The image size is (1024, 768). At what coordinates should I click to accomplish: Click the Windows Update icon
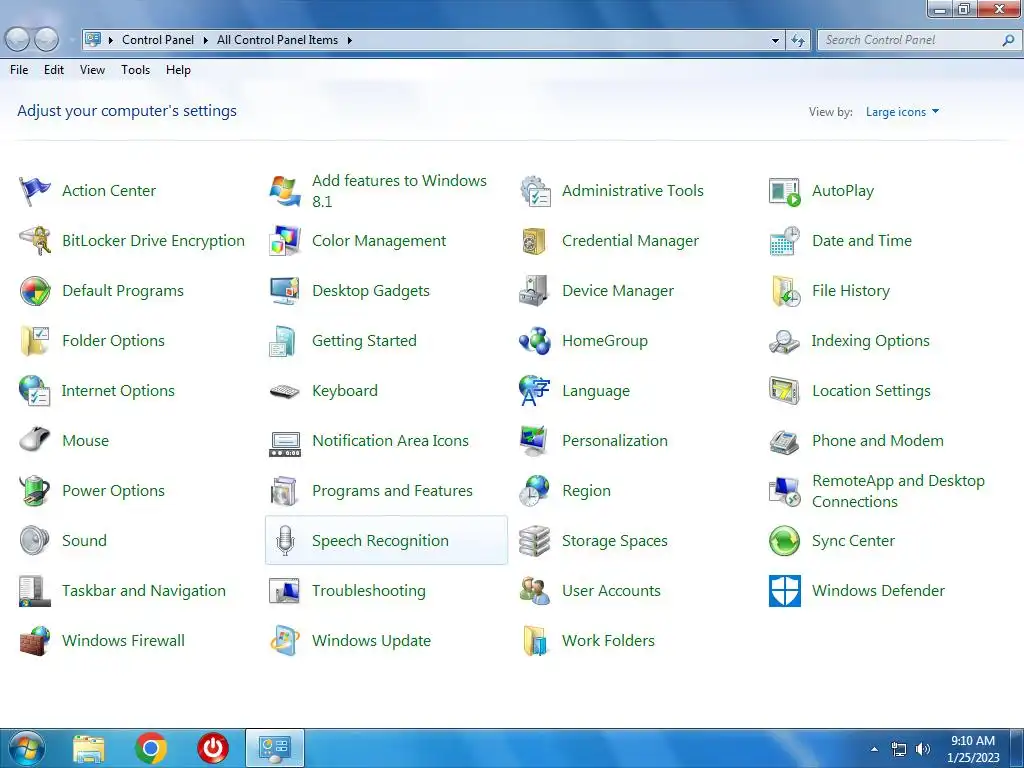(x=285, y=641)
